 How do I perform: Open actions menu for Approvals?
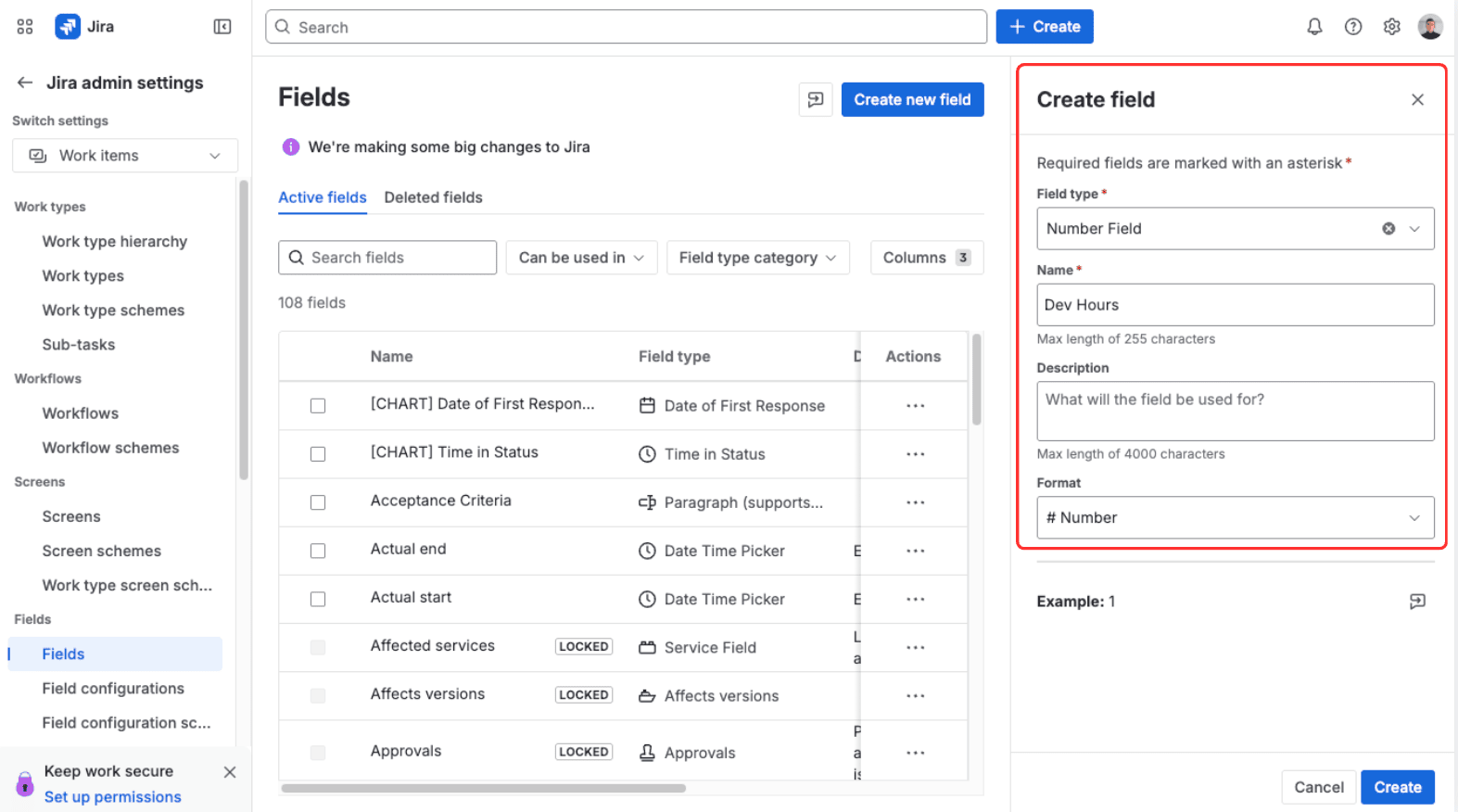click(x=916, y=753)
